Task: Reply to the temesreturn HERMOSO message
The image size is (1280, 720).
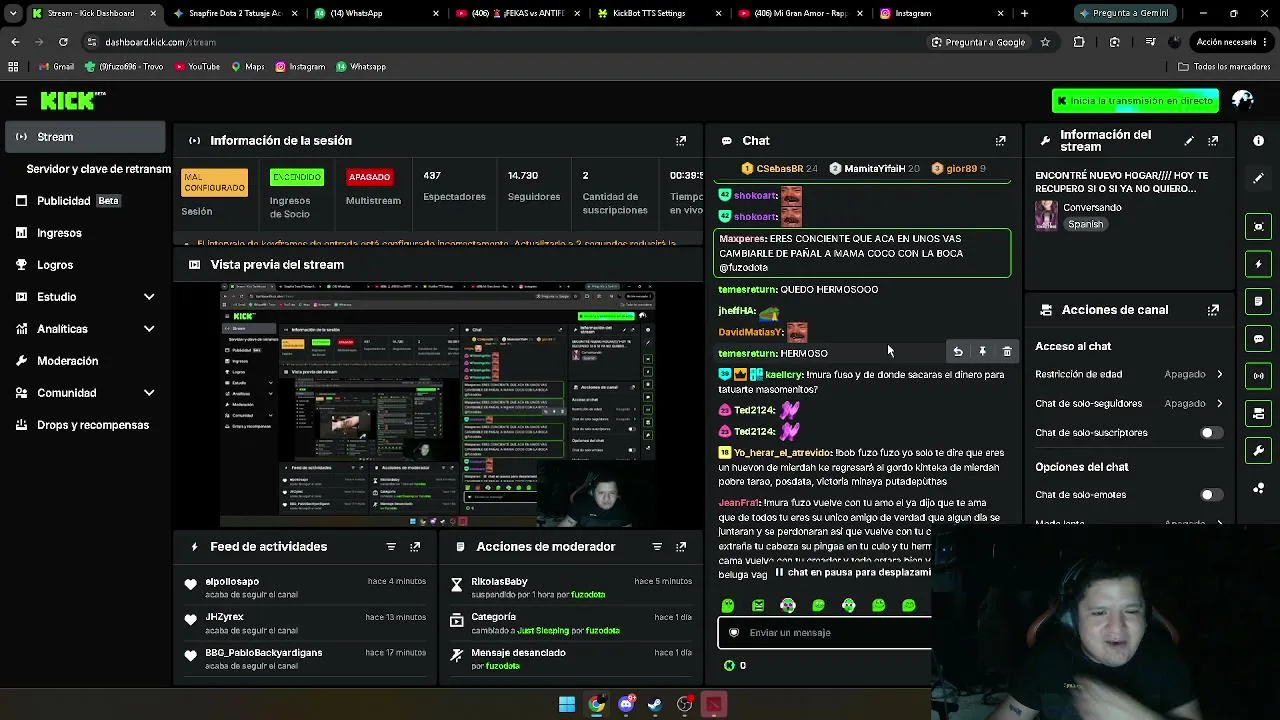Action: click(958, 352)
